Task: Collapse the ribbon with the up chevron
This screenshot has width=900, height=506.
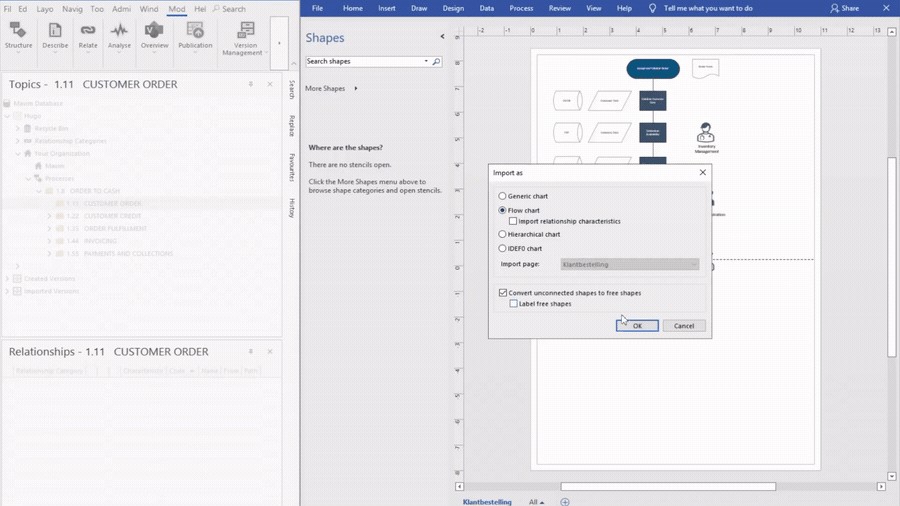Action: (294, 64)
